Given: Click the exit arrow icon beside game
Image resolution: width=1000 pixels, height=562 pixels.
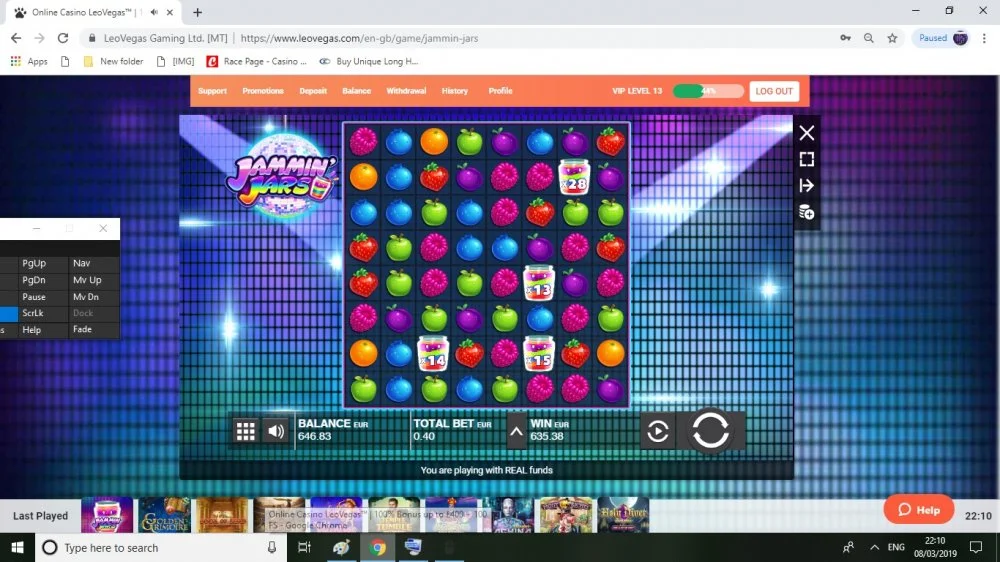Looking at the screenshot, I should pyautogui.click(x=807, y=186).
